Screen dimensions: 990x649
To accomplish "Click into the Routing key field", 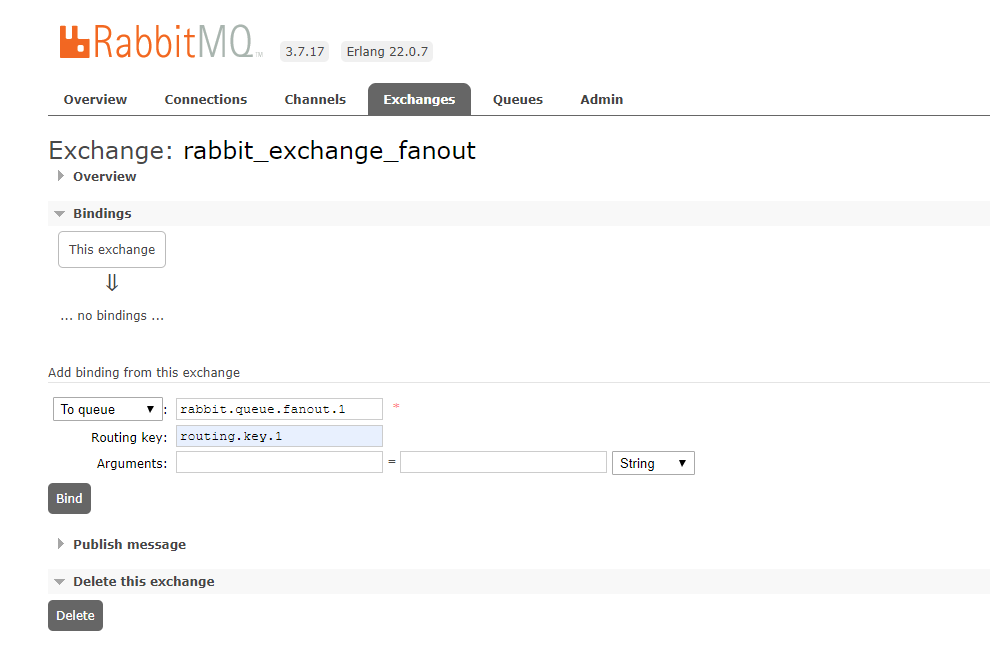I will [279, 436].
